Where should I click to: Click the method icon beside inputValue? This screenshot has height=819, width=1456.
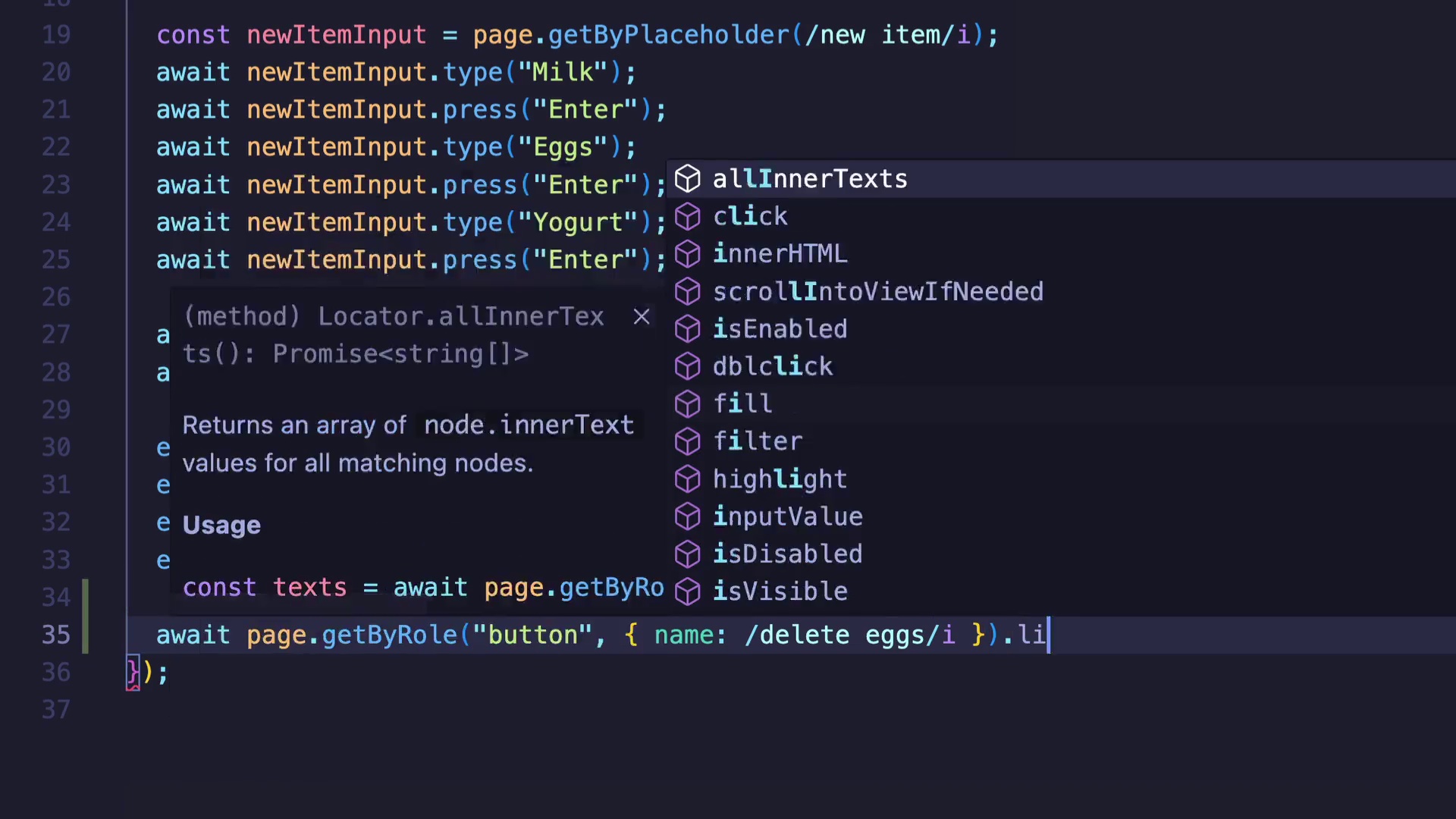688,516
